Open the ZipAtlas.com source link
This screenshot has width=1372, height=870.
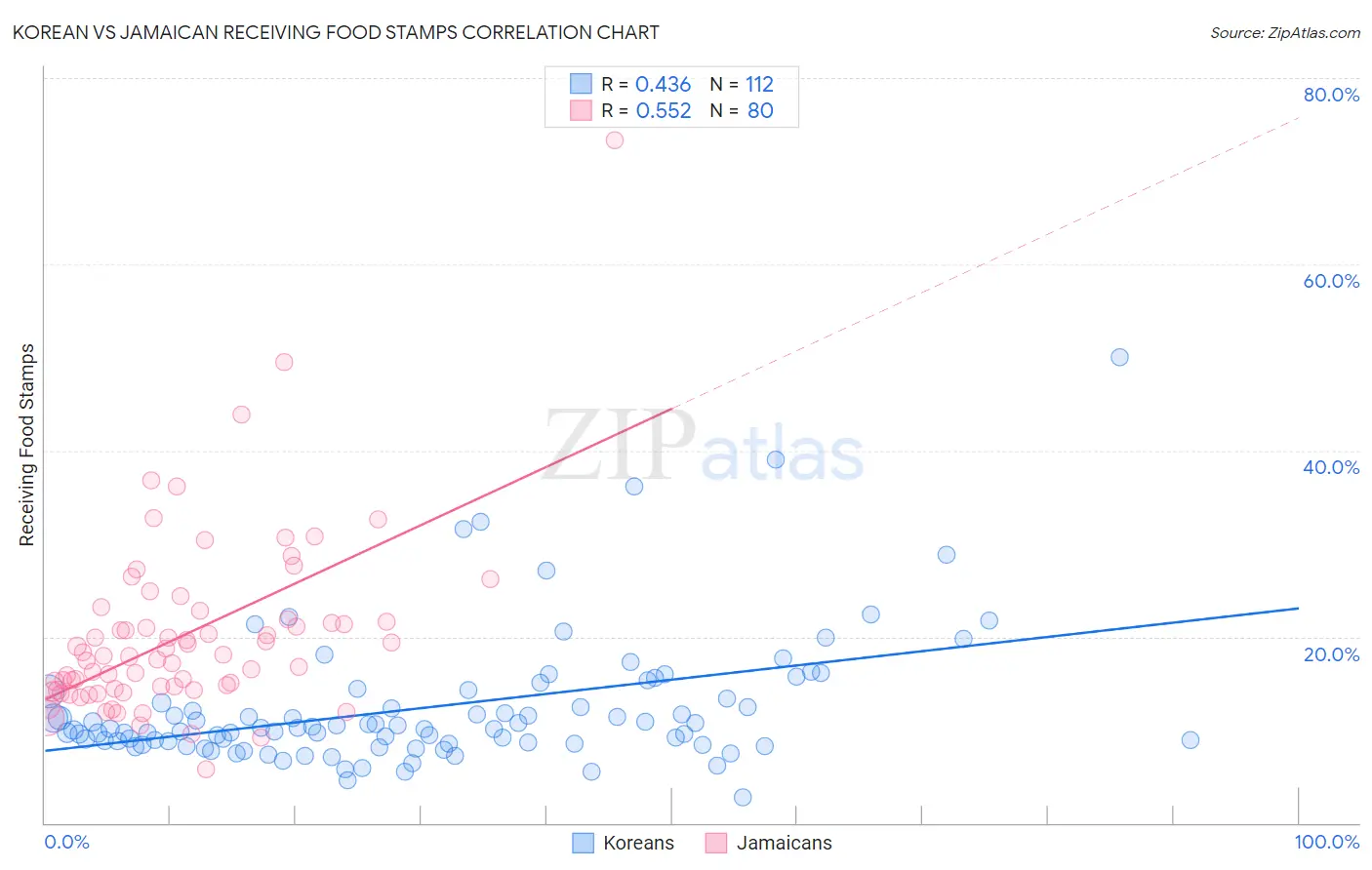click(x=1285, y=32)
